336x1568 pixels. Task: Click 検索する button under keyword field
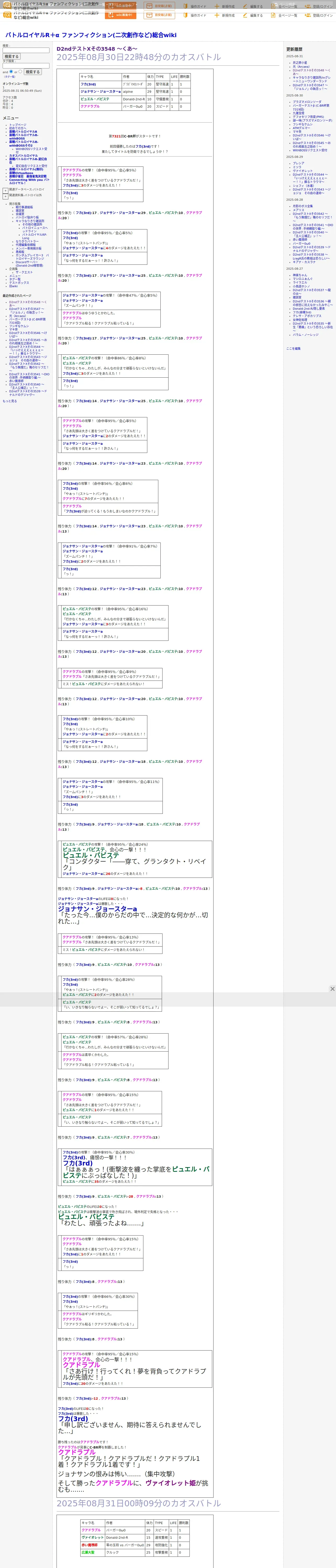point(11,57)
